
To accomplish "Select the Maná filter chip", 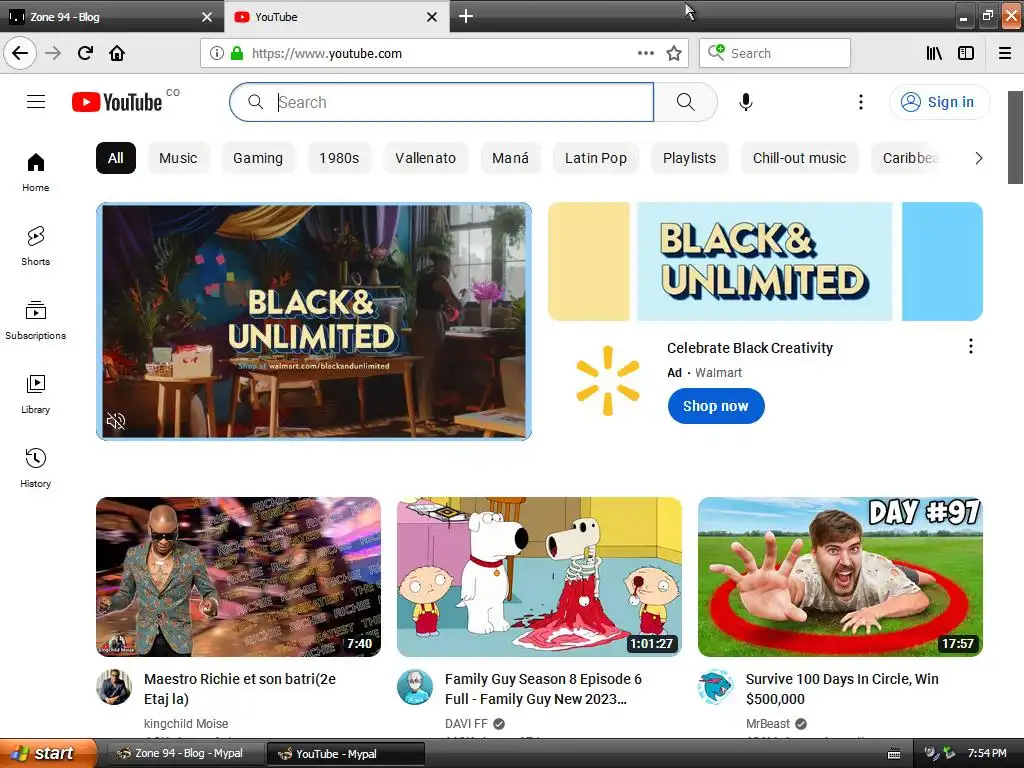I will point(511,158).
